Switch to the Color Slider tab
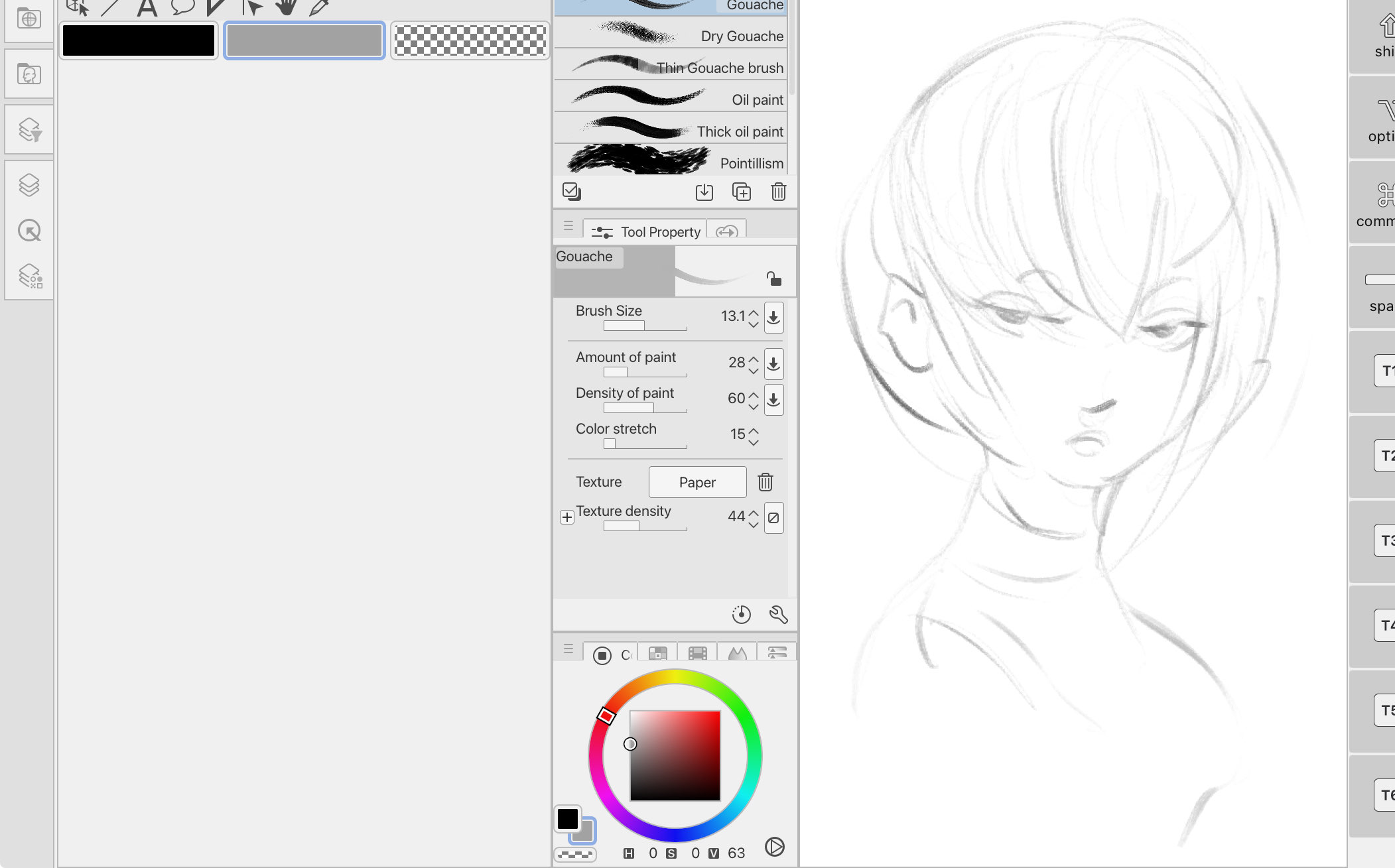Image resolution: width=1395 pixels, height=868 pixels. 777,654
